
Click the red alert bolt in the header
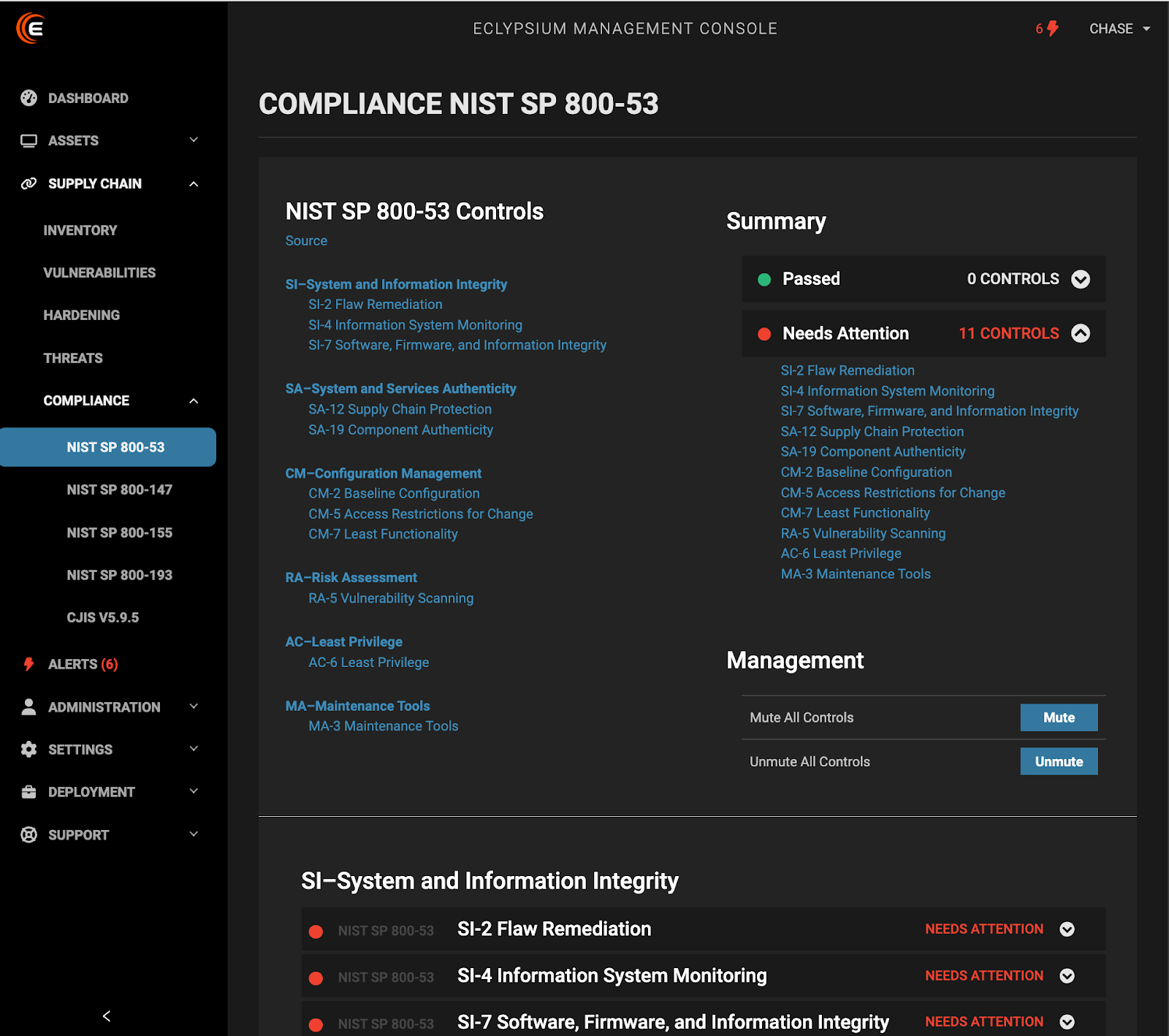pyautogui.click(x=1053, y=28)
